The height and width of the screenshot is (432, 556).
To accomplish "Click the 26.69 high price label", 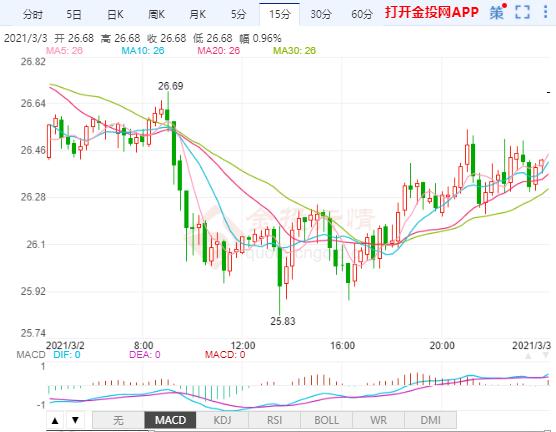I will point(171,86).
